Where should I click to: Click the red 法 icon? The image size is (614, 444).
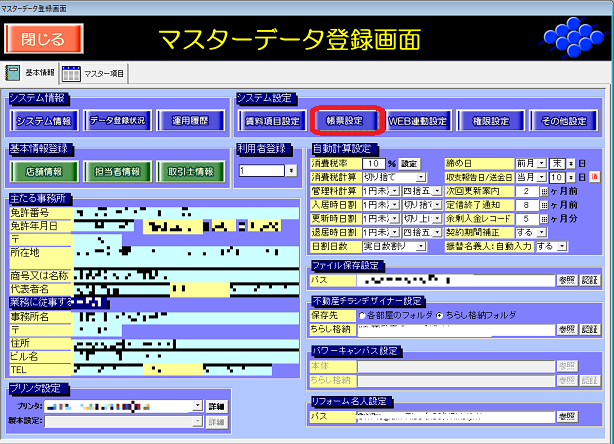[592, 177]
